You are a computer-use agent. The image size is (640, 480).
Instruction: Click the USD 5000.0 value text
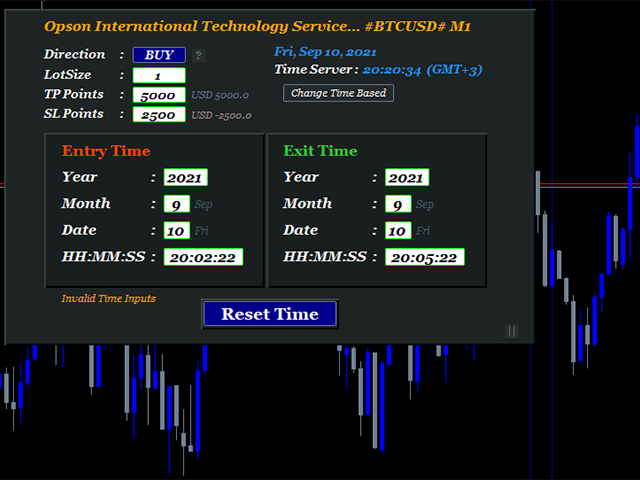[220, 95]
